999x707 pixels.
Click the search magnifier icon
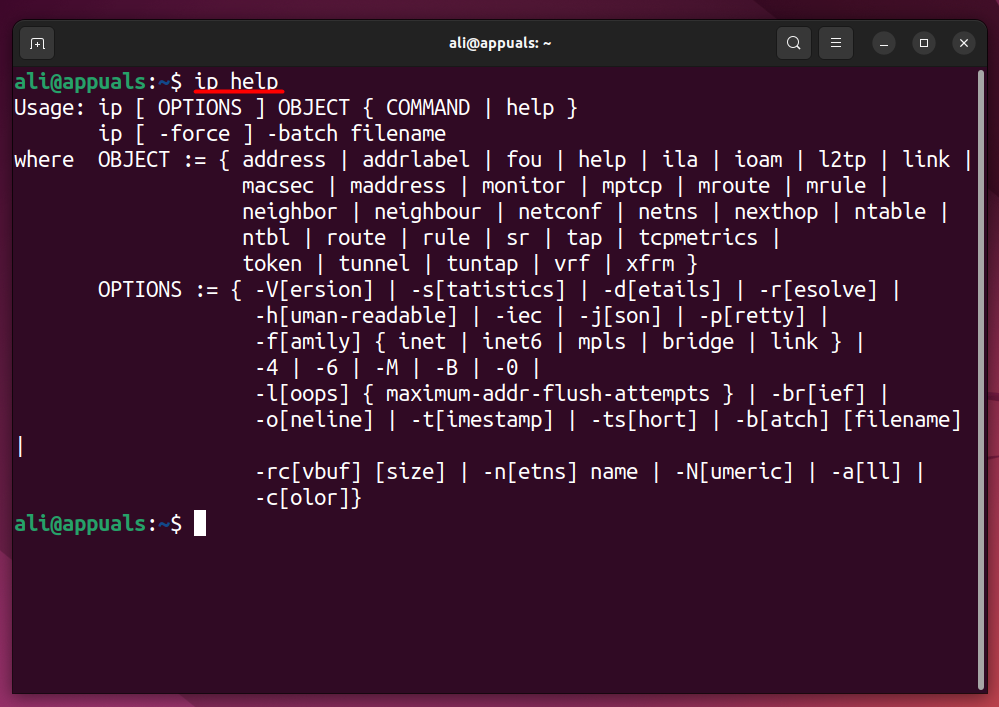[794, 43]
